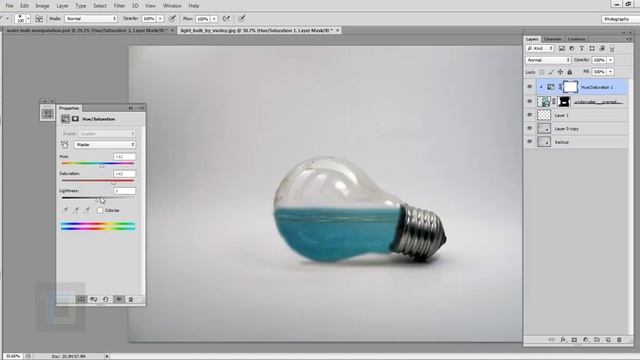The width and height of the screenshot is (640, 360).
Task: Filter layers by shape layer icon
Action: click(x=592, y=49)
